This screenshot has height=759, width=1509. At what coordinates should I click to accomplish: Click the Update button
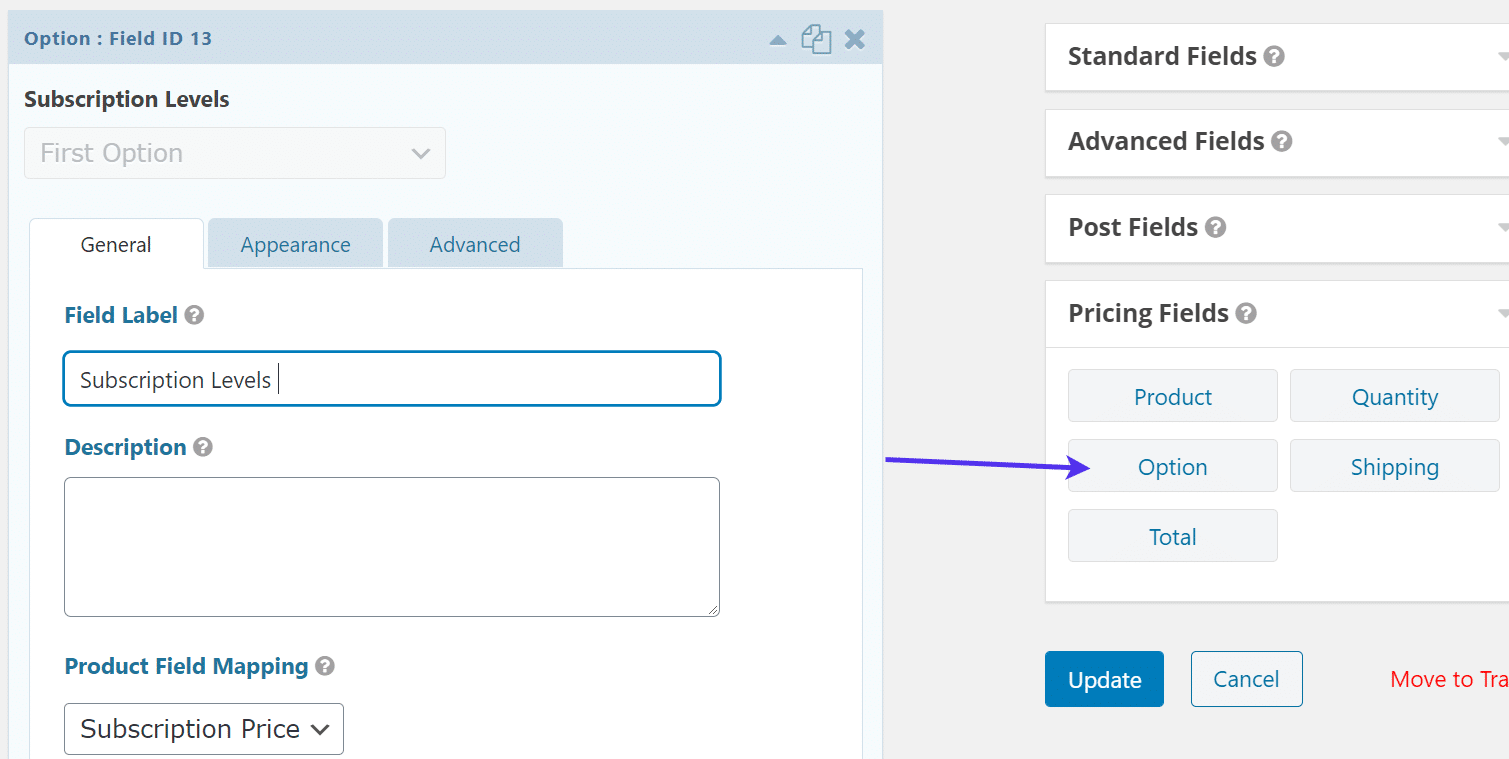[1104, 679]
